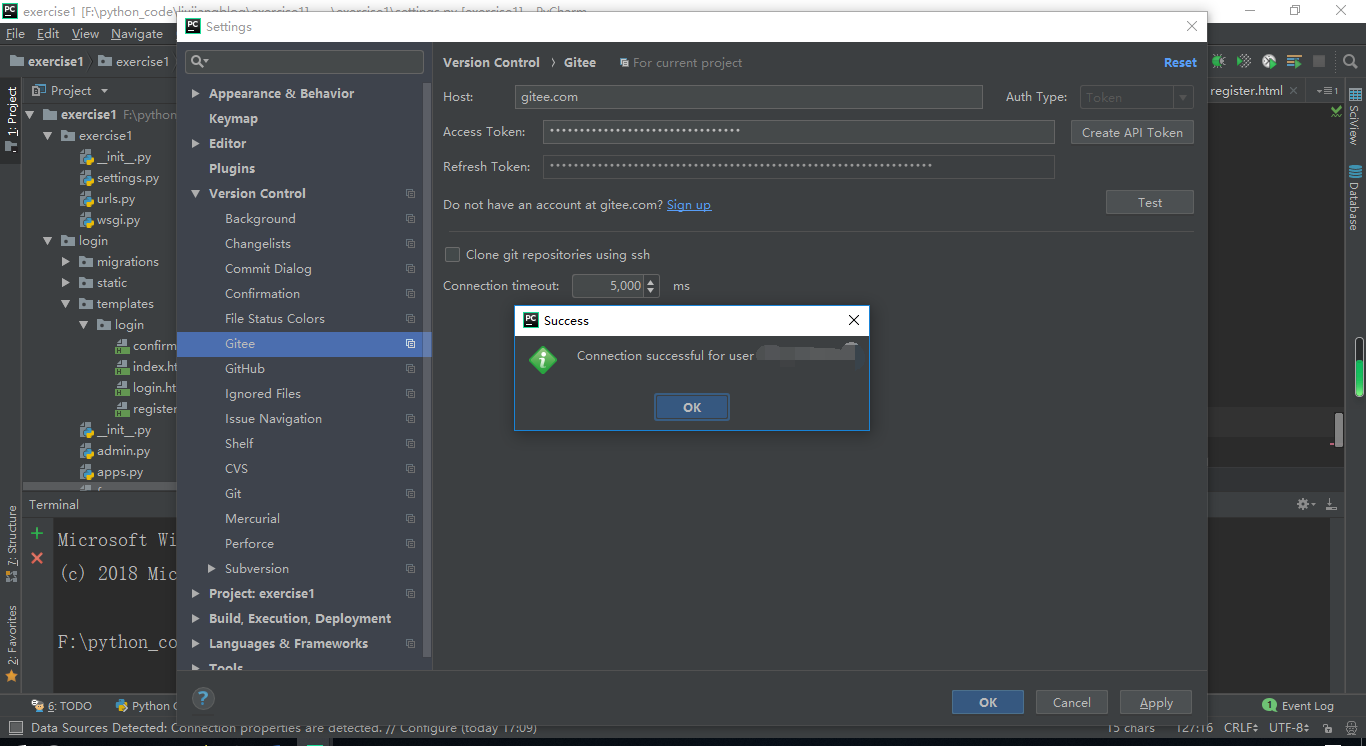
Task: Click the Sign up link
Action: pyautogui.click(x=689, y=205)
